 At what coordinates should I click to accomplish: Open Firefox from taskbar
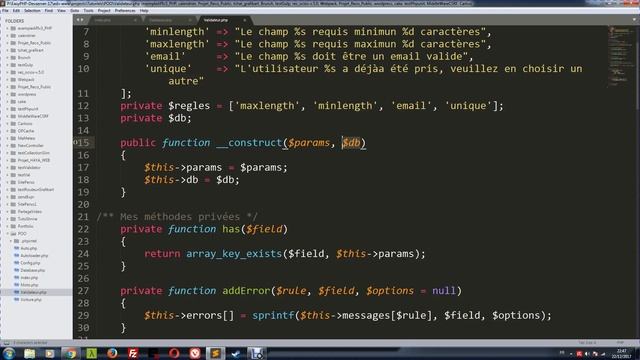pyautogui.click(x=112, y=353)
